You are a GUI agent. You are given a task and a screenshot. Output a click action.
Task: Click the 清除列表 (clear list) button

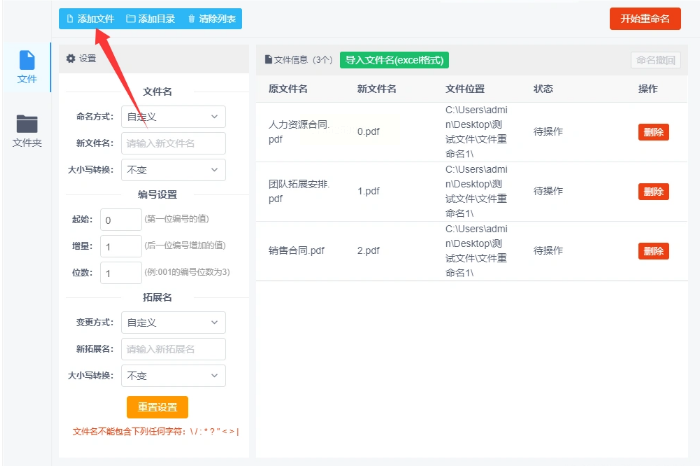[x=210, y=19]
